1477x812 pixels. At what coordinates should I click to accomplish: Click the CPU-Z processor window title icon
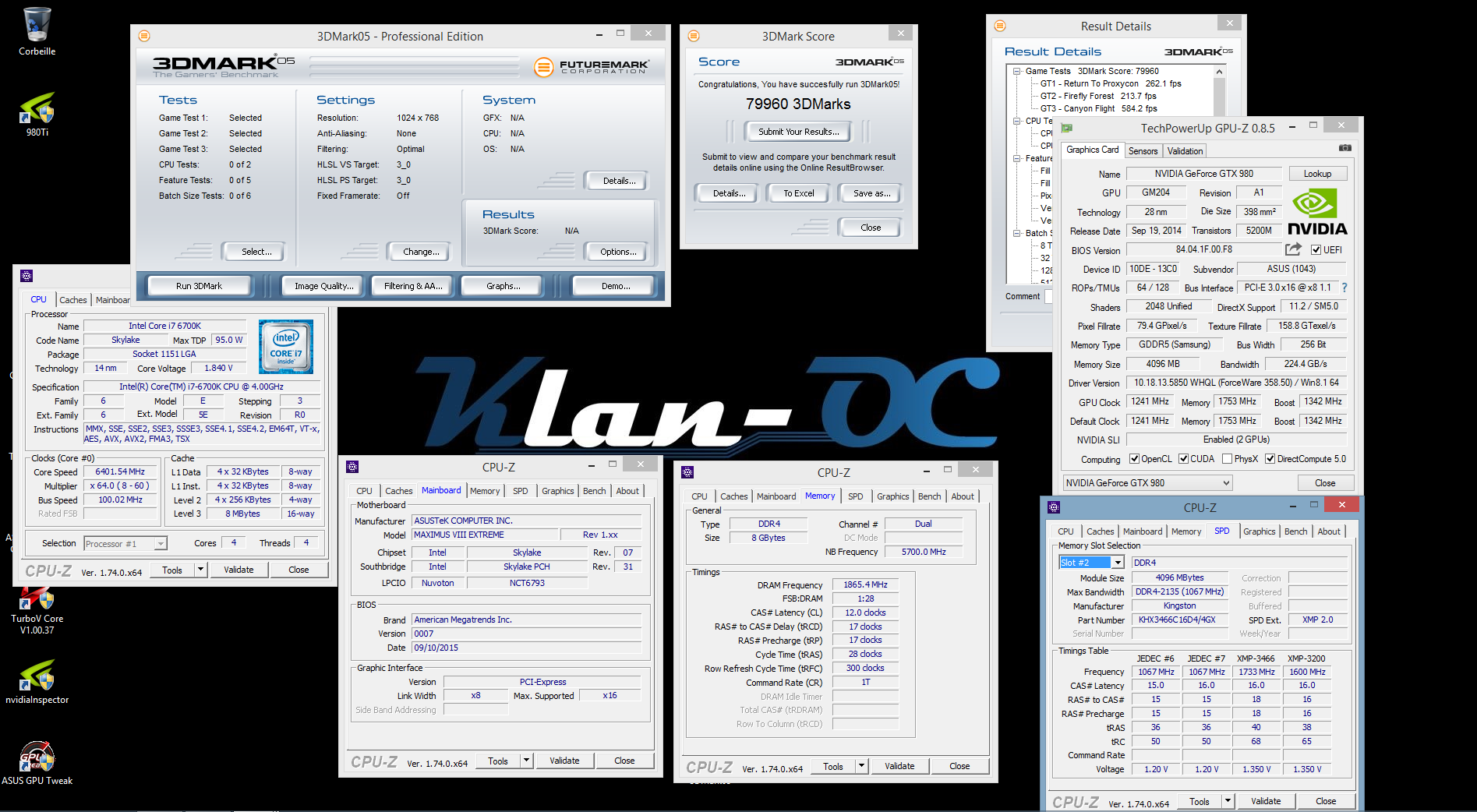27,276
